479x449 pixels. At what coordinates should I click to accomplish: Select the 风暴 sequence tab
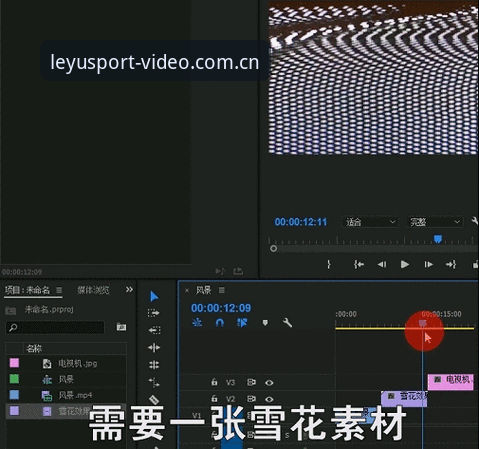tap(203, 290)
